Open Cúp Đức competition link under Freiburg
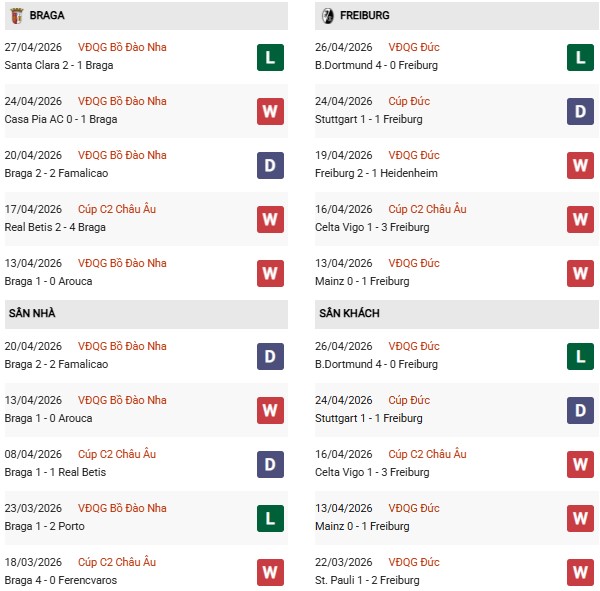 tap(412, 101)
